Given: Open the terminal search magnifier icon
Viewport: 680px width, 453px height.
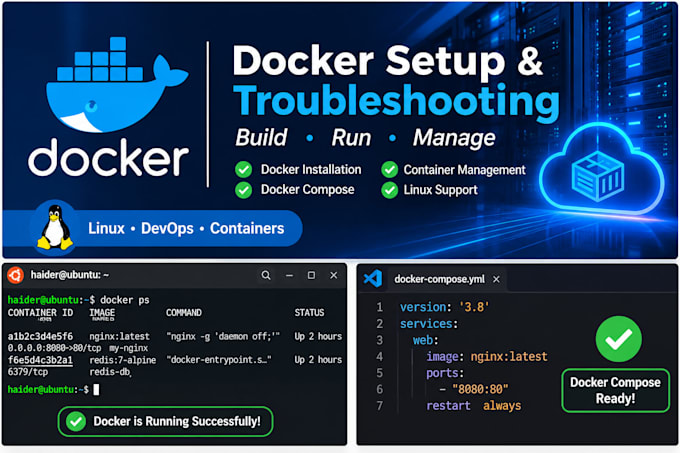Looking at the screenshot, I should coord(266,275).
